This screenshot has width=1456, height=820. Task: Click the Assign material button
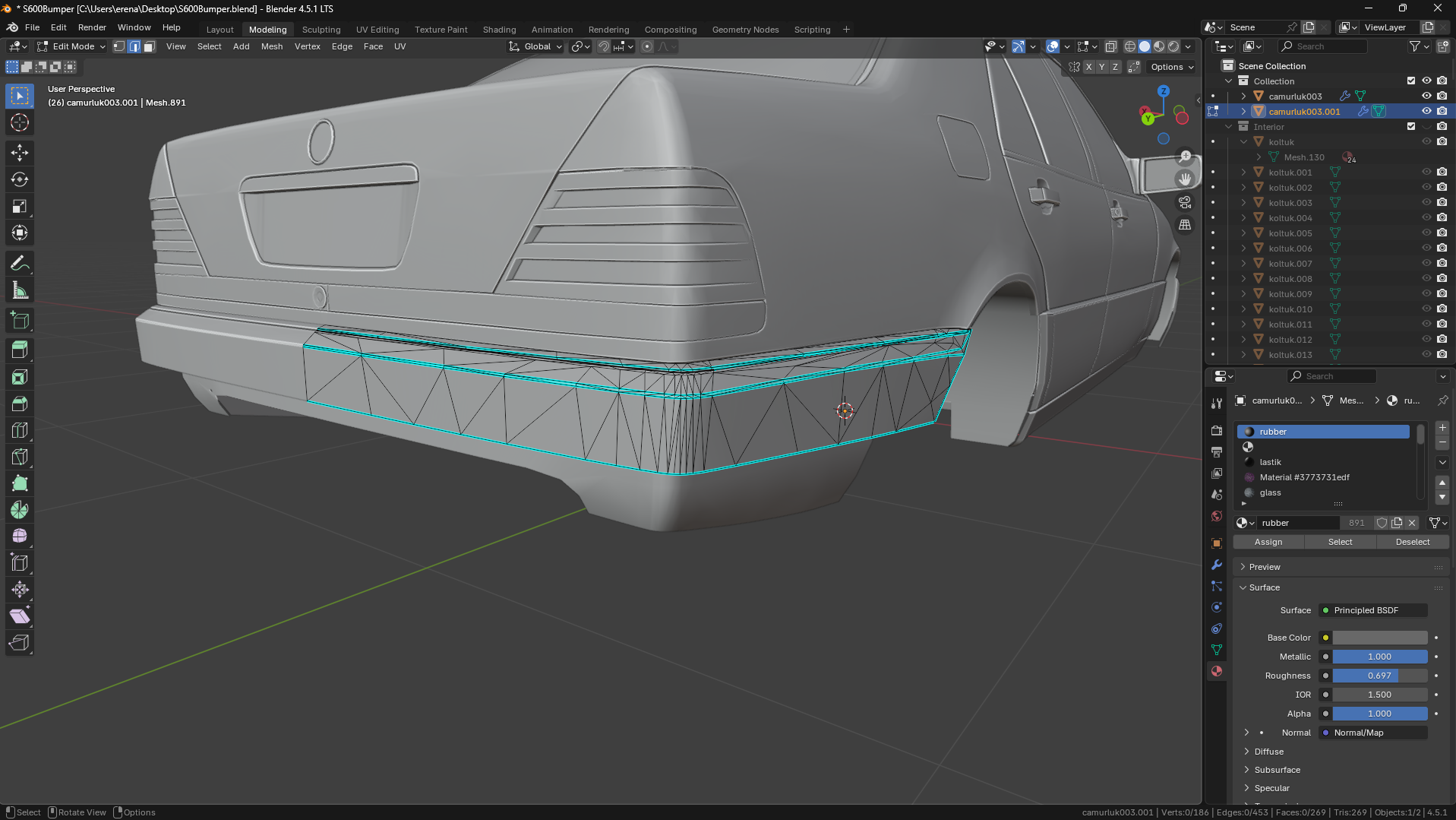(1268, 542)
